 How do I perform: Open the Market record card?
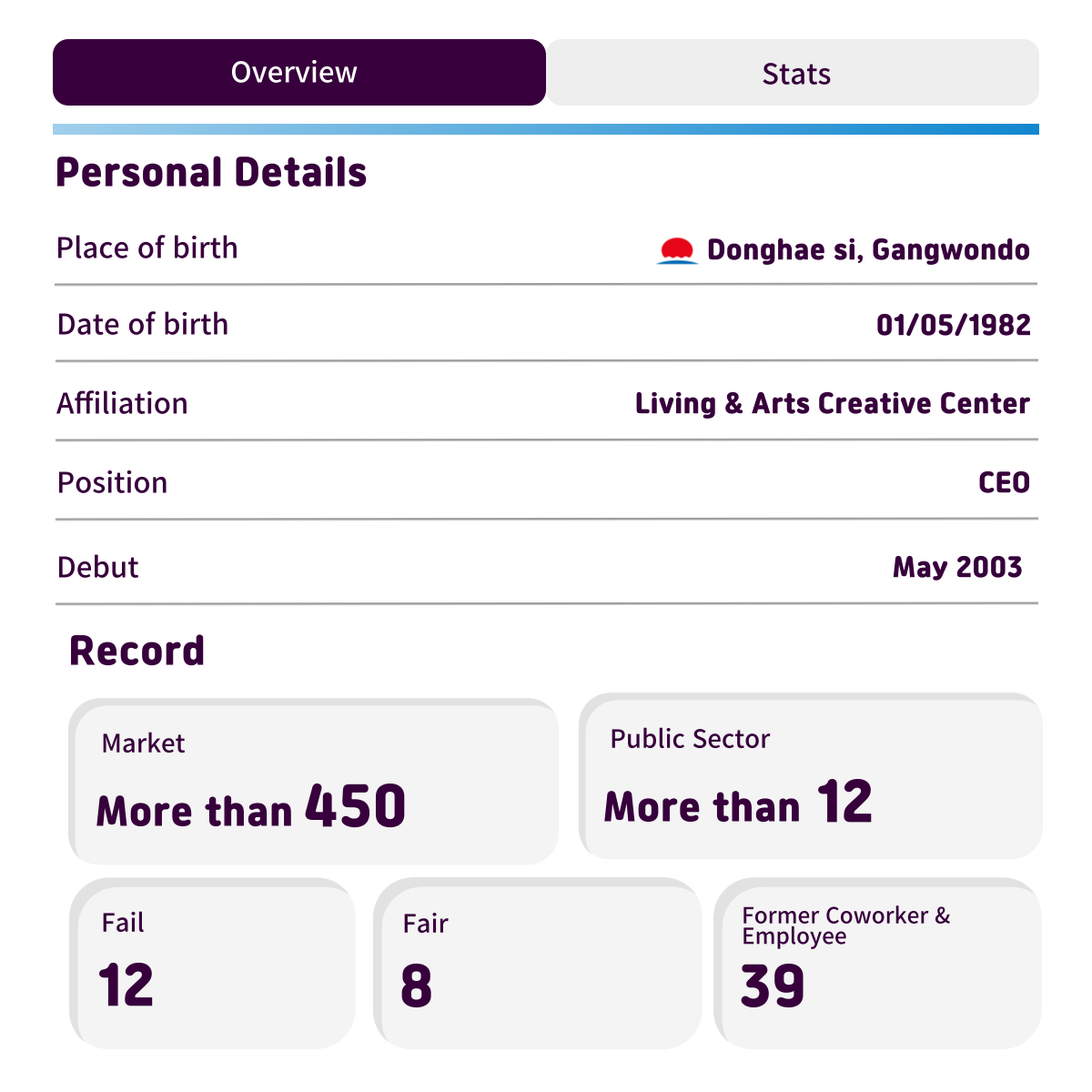tap(313, 782)
